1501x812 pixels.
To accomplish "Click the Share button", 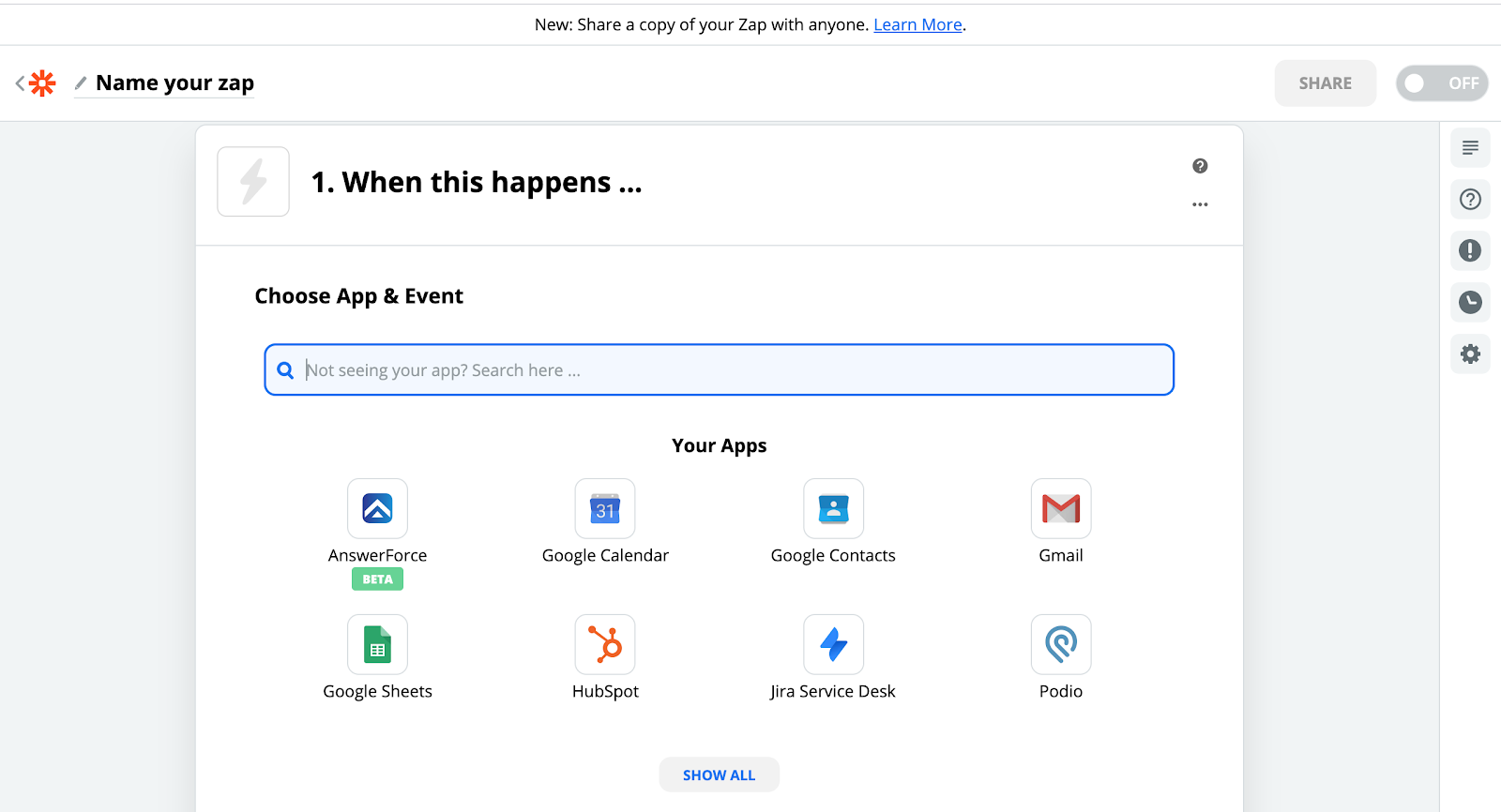I will pyautogui.click(x=1325, y=83).
